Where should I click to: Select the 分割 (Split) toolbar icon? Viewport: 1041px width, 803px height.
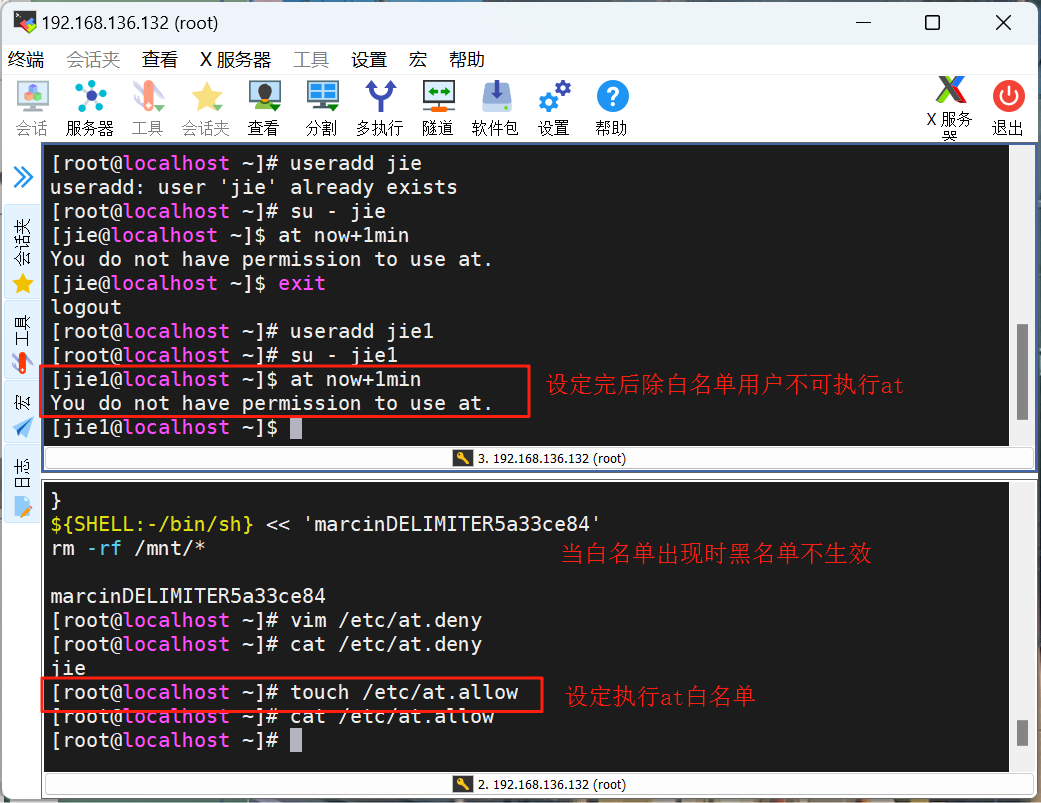322,108
